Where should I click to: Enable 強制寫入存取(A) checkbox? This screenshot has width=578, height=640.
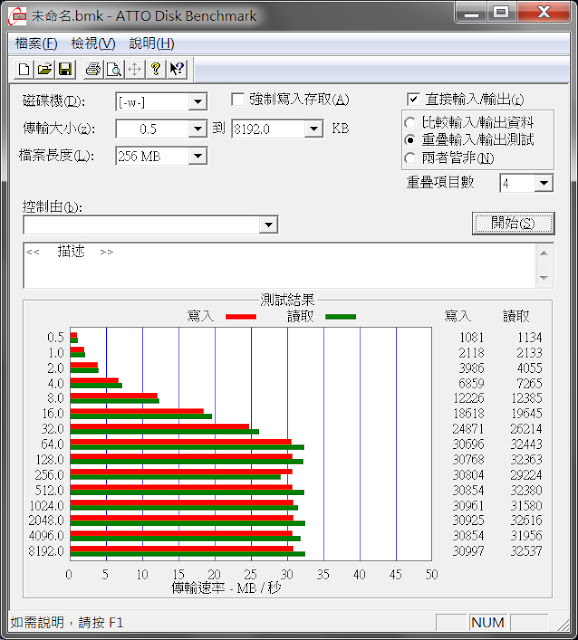[238, 99]
